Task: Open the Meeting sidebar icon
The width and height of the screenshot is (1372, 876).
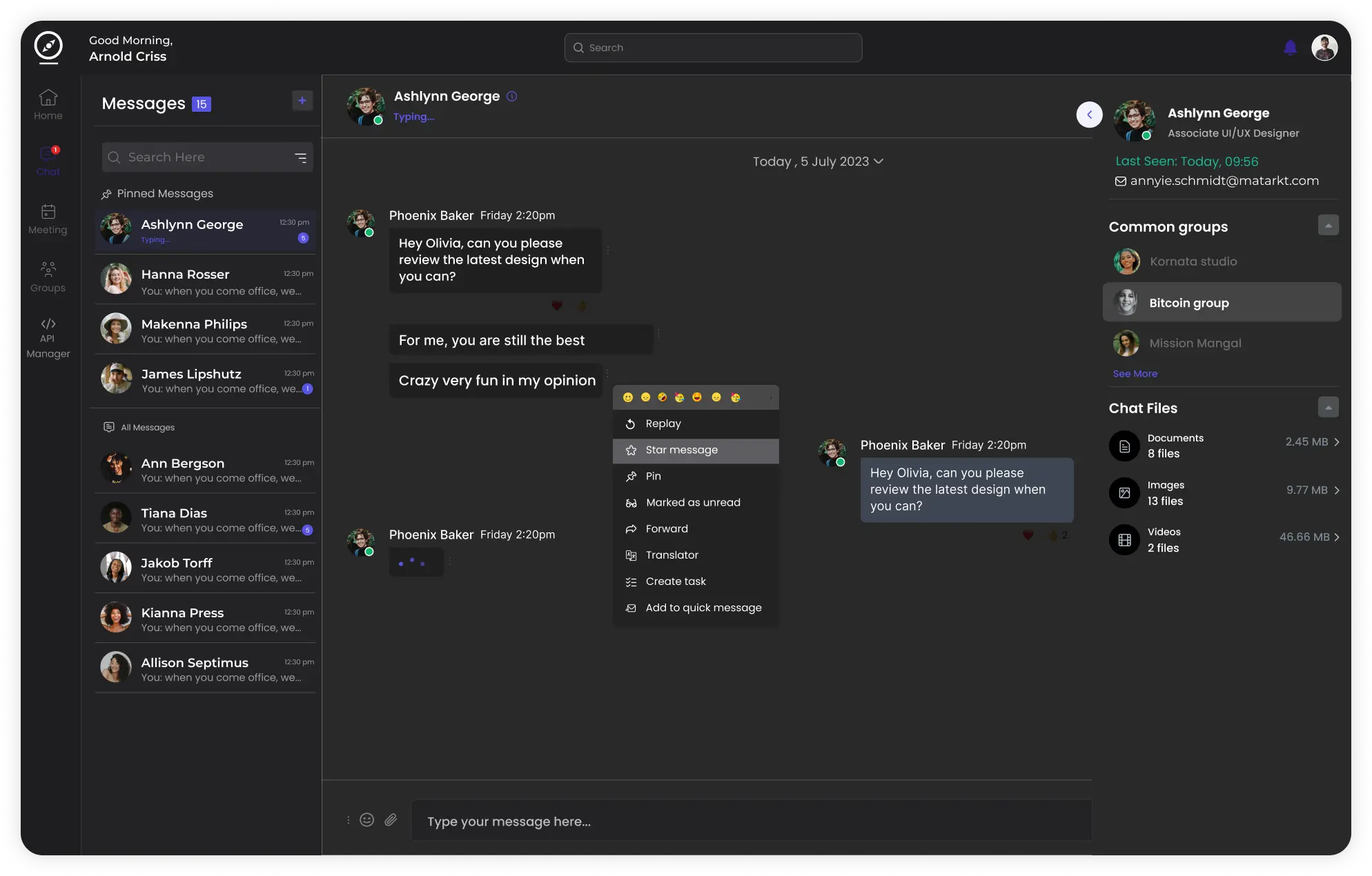Action: coord(48,219)
